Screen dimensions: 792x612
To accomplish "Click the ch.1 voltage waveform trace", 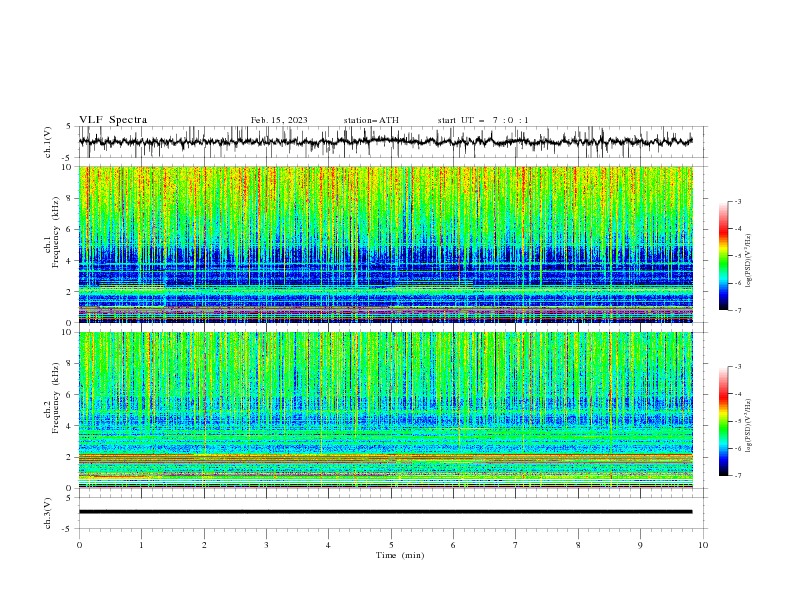I will pyautogui.click(x=385, y=141).
